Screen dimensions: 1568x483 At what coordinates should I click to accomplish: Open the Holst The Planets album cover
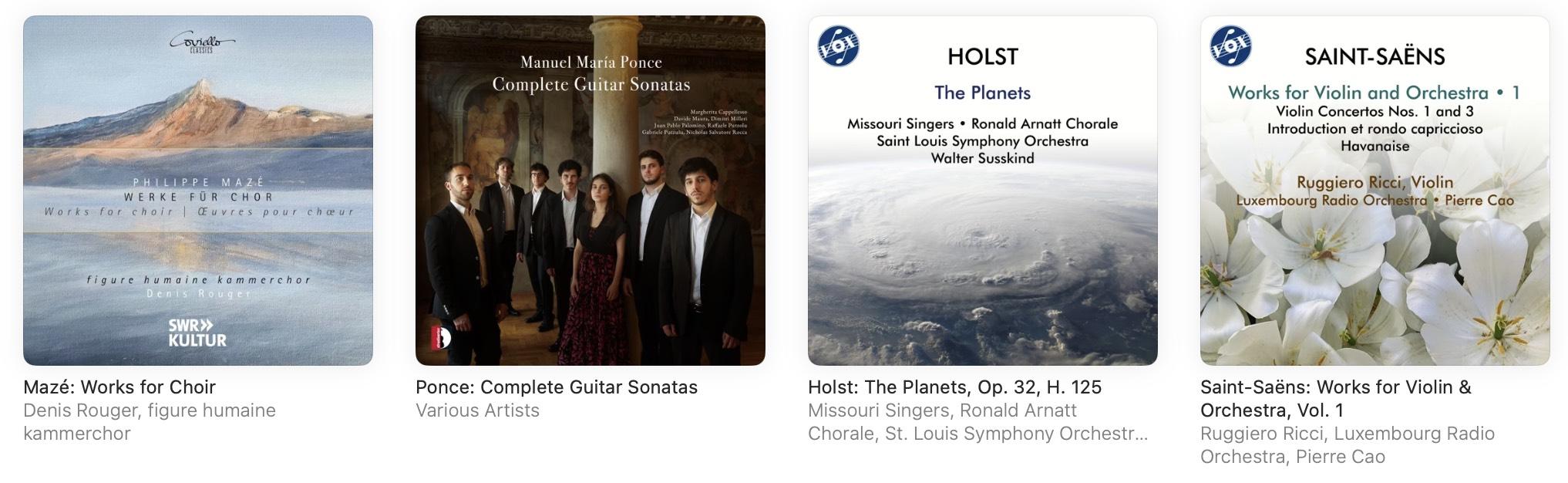click(x=983, y=191)
